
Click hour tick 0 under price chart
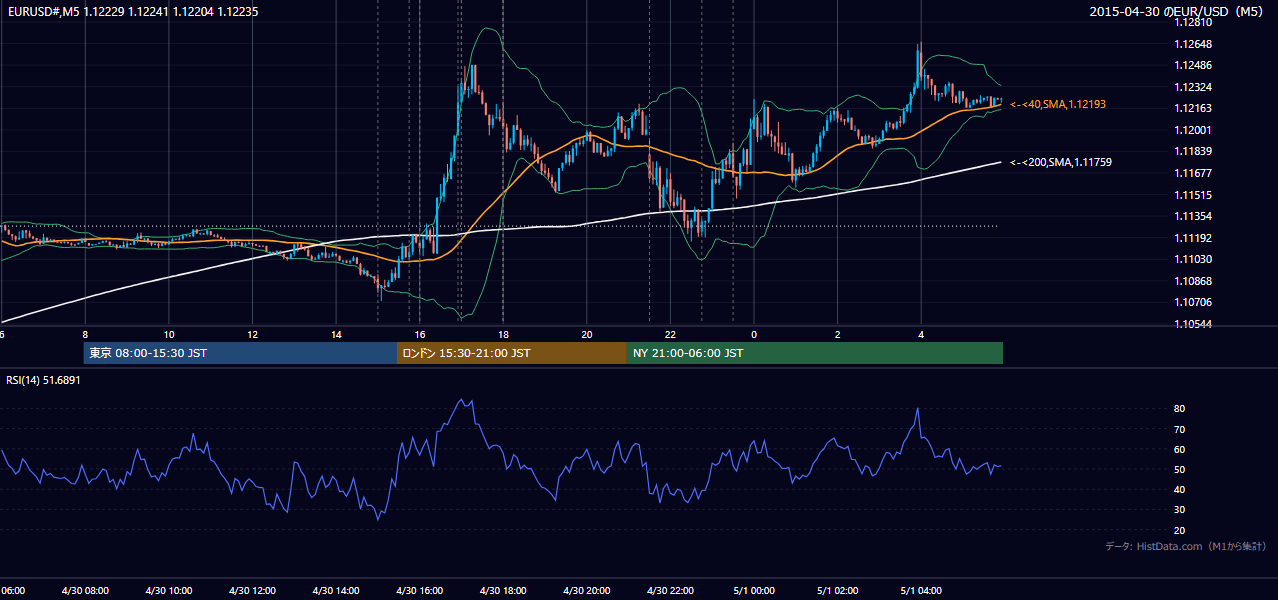[754, 334]
